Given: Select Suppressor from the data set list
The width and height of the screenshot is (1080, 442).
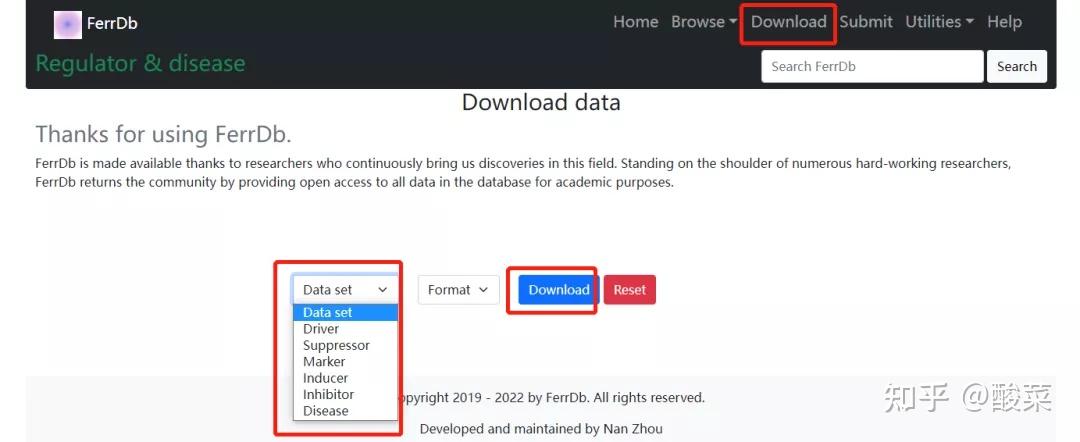Looking at the screenshot, I should 336,345.
